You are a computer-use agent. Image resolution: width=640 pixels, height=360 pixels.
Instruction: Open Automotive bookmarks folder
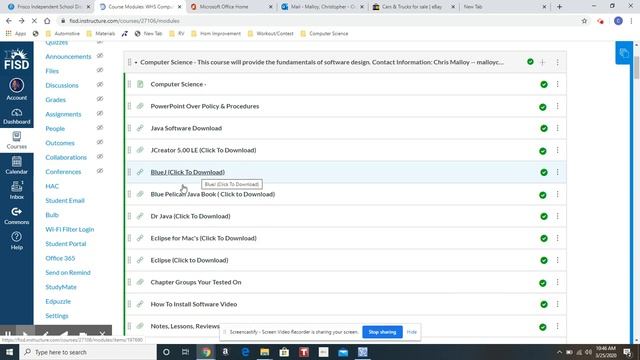coord(62,33)
